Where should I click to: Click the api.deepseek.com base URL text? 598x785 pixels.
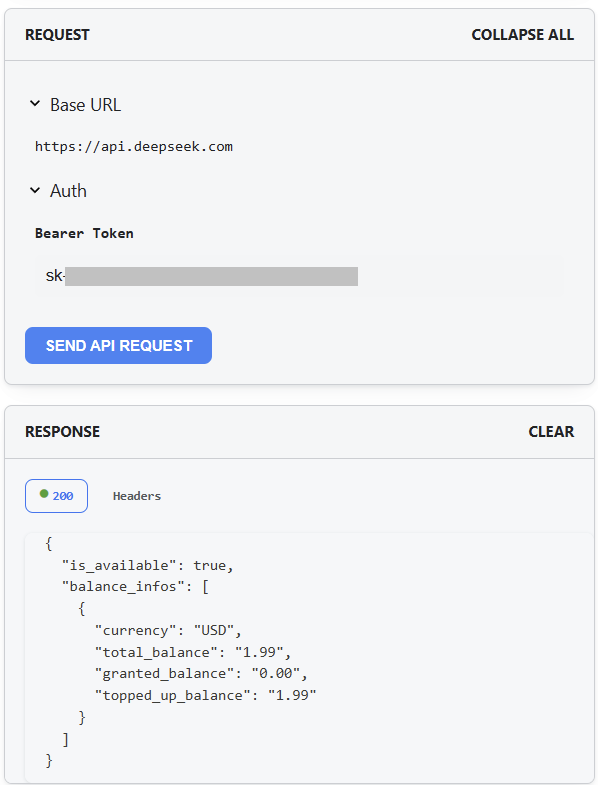click(134, 147)
